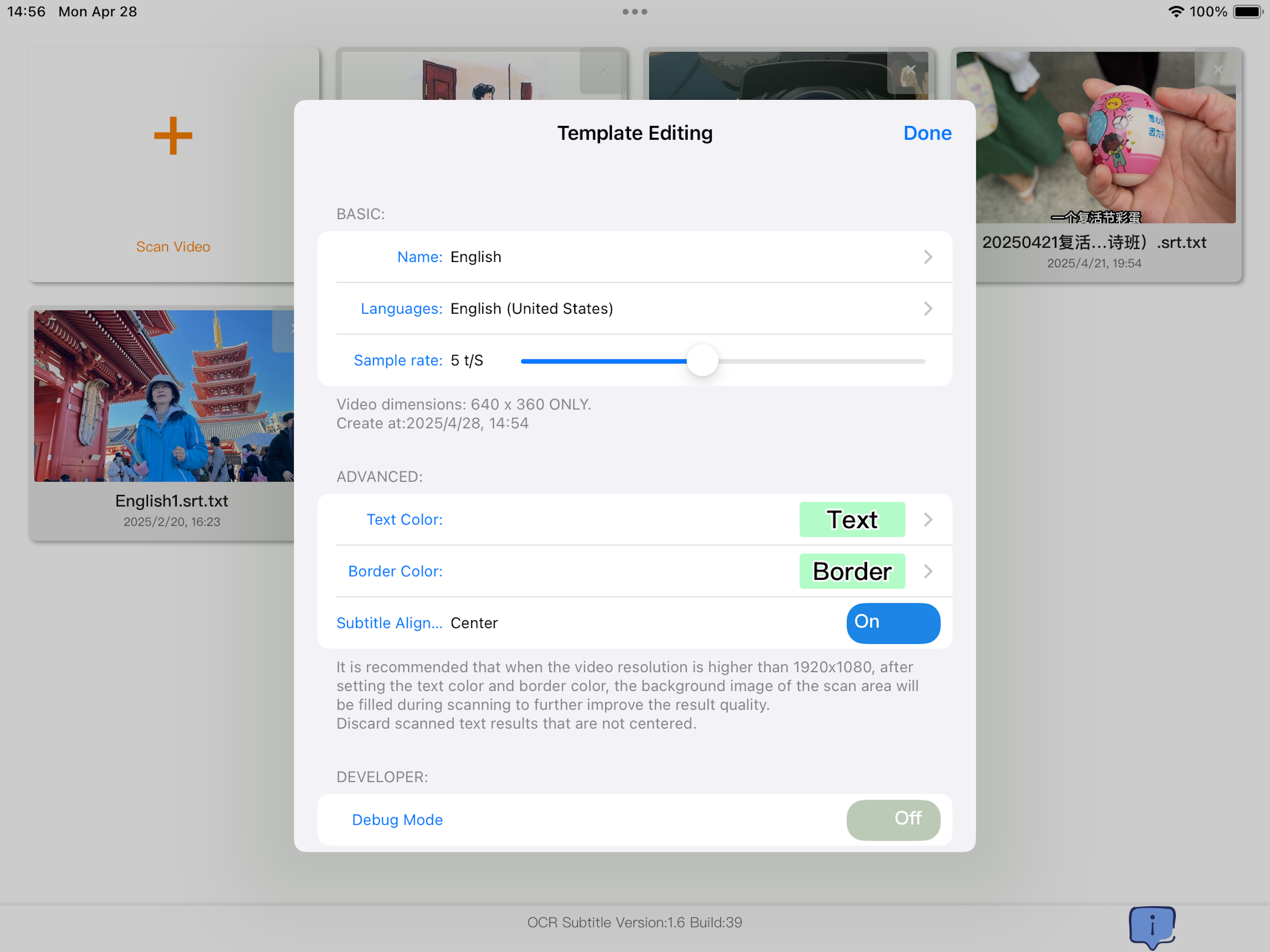Viewport: 1270px width, 952px height.
Task: Open the Name English row chevron
Action: click(x=928, y=257)
